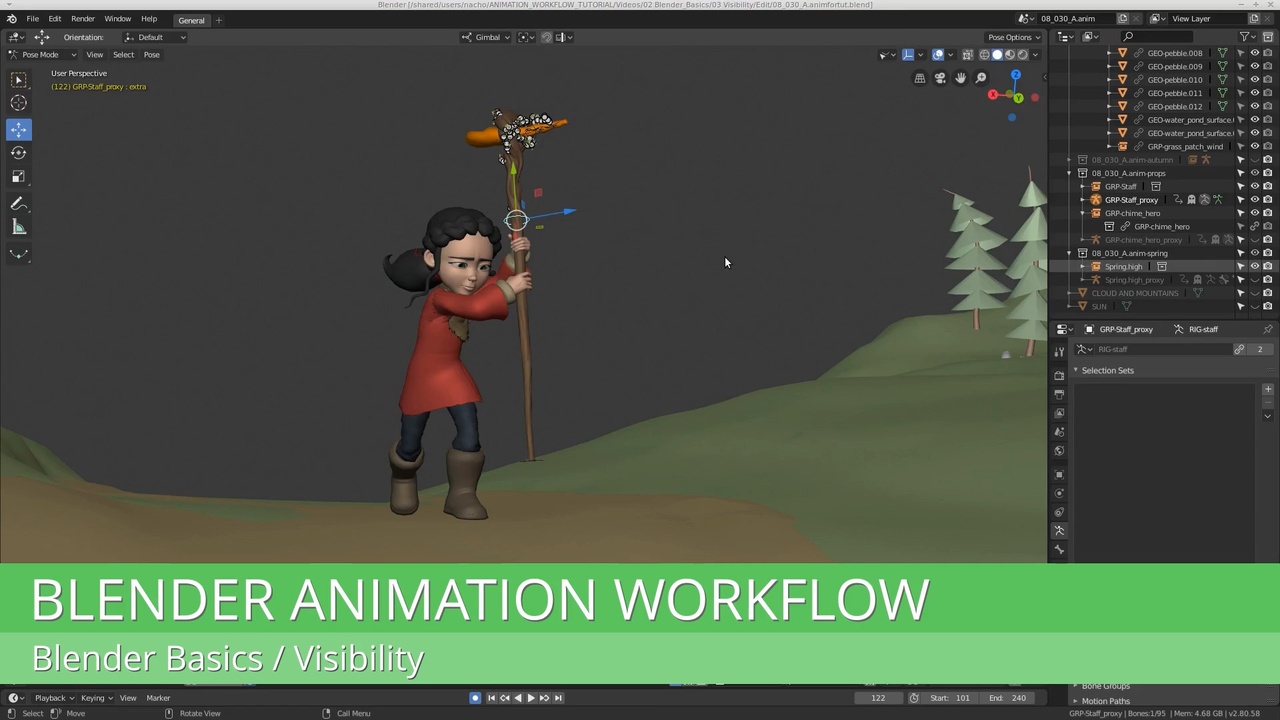The height and width of the screenshot is (720, 1280).
Task: Open the Tool properties tab (wrench and screwdriver)
Action: (1059, 351)
